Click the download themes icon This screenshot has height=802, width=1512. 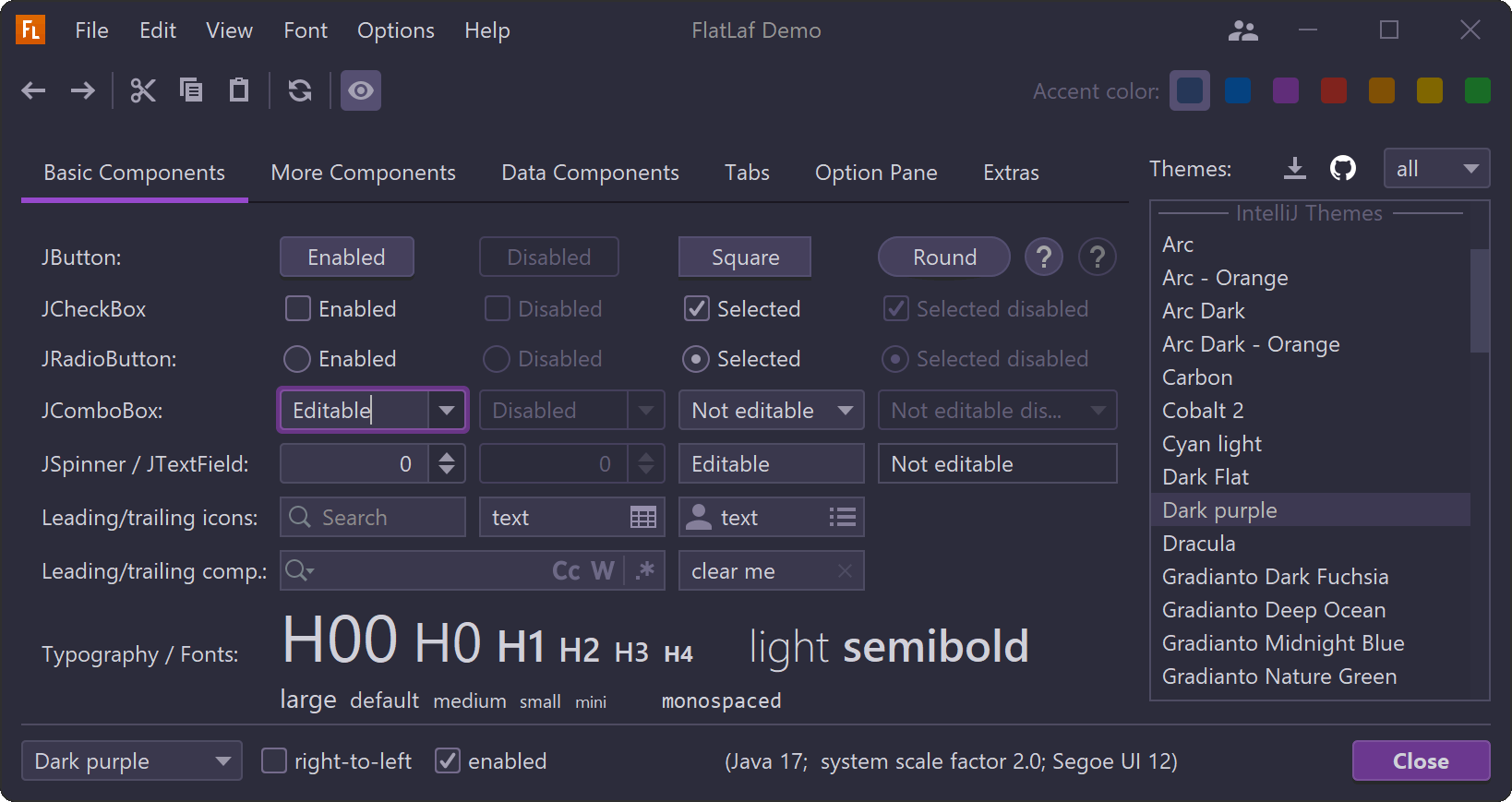(x=1295, y=168)
